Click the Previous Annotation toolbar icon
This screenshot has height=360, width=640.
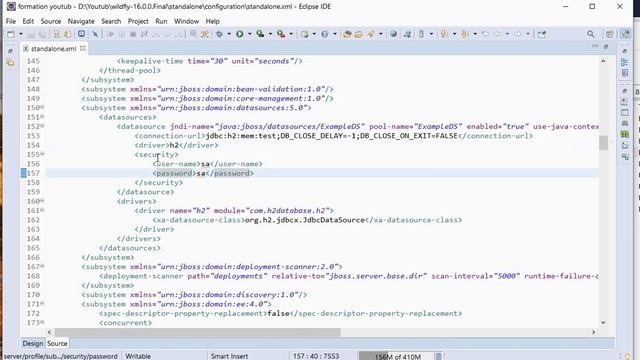click(x=464, y=34)
